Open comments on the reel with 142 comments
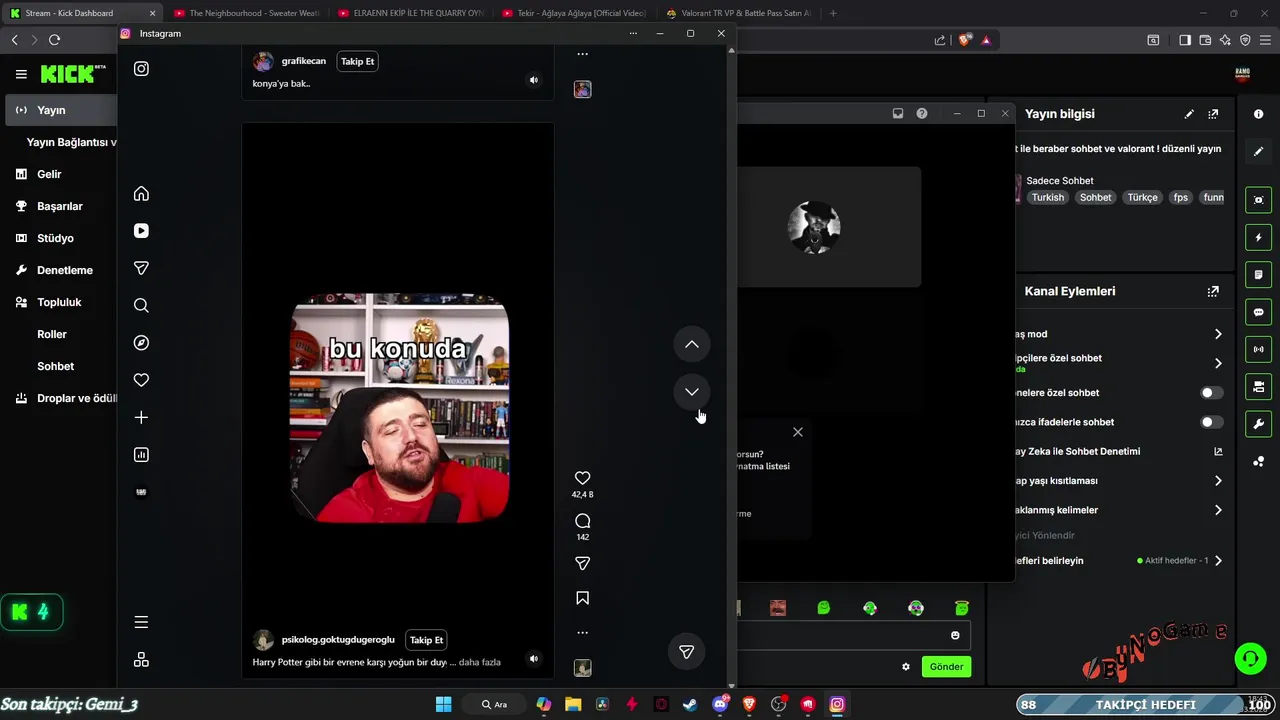Screen dimensions: 1280x720 [x=582, y=521]
